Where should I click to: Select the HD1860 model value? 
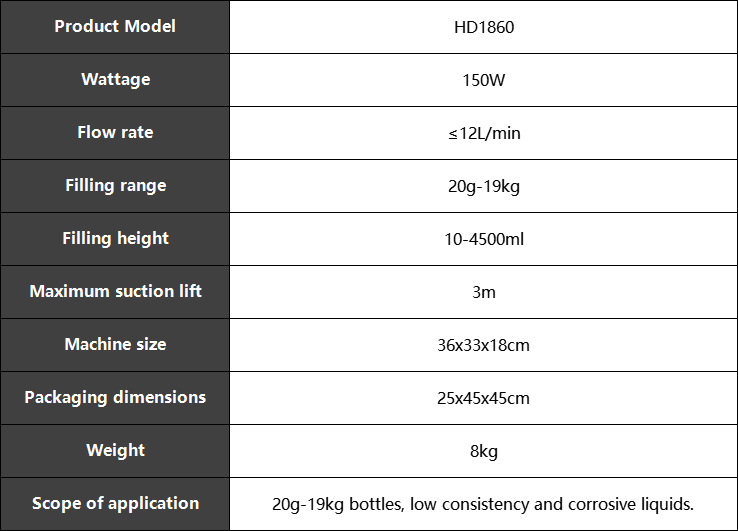[x=484, y=27]
